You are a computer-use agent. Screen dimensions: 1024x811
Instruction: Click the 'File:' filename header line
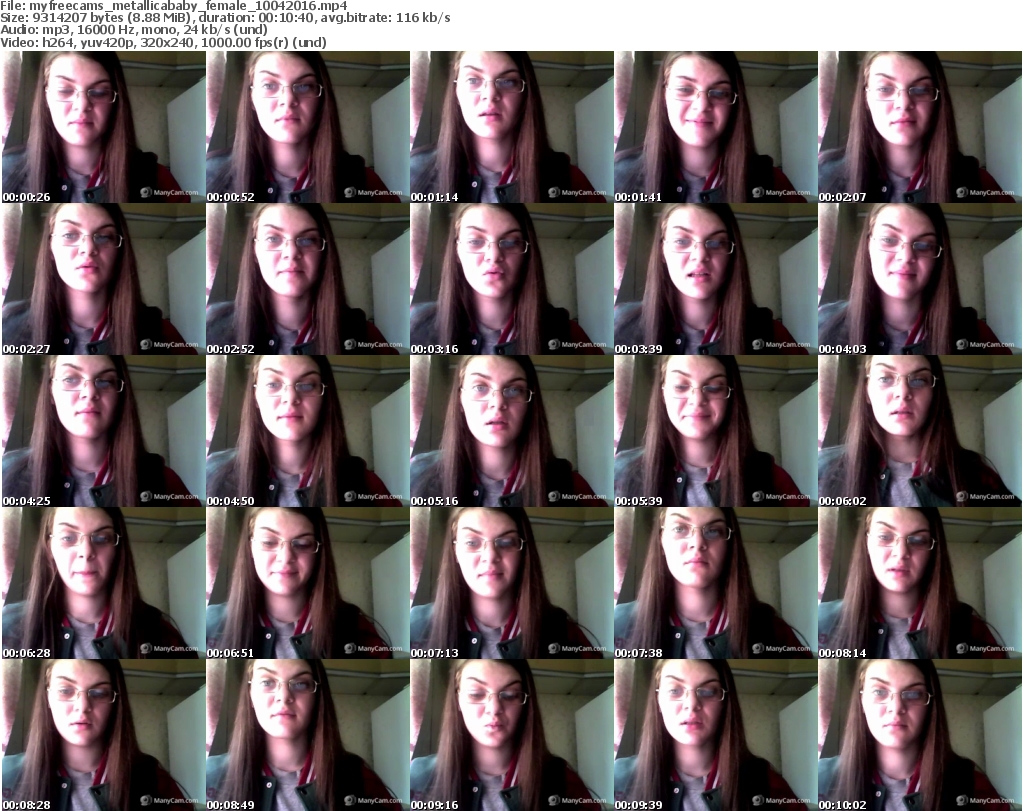click(x=174, y=6)
